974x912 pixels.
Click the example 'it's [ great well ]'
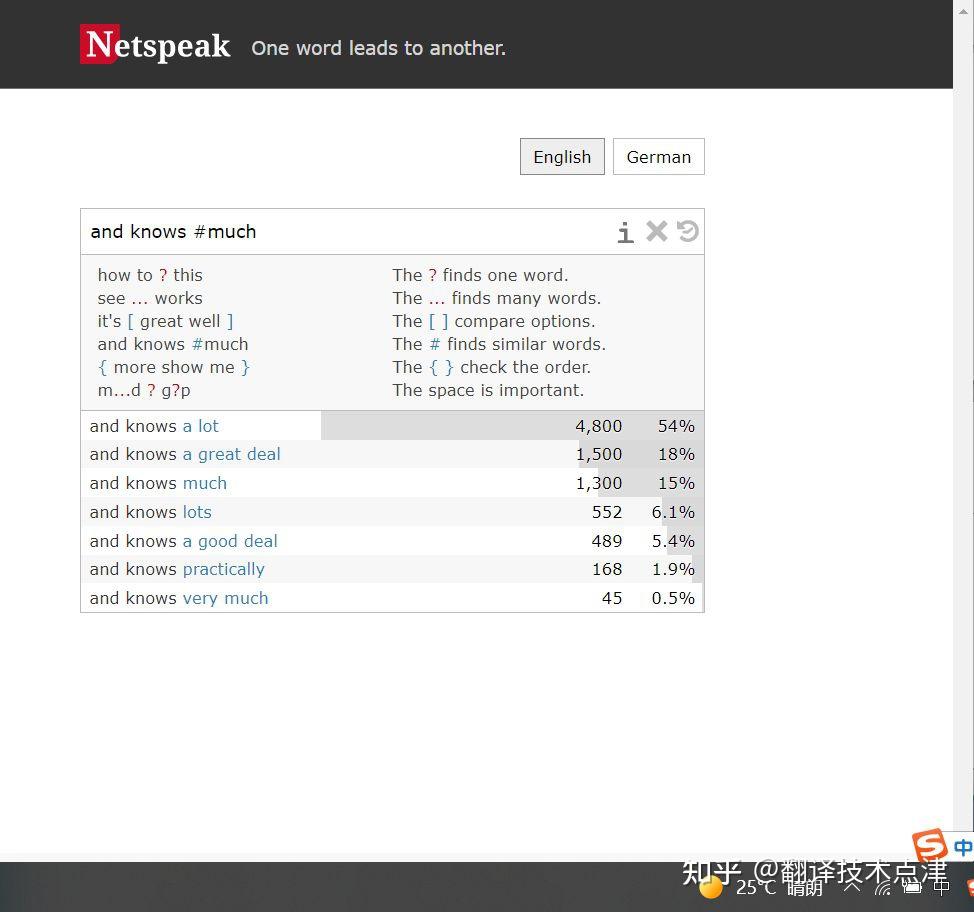pos(166,321)
